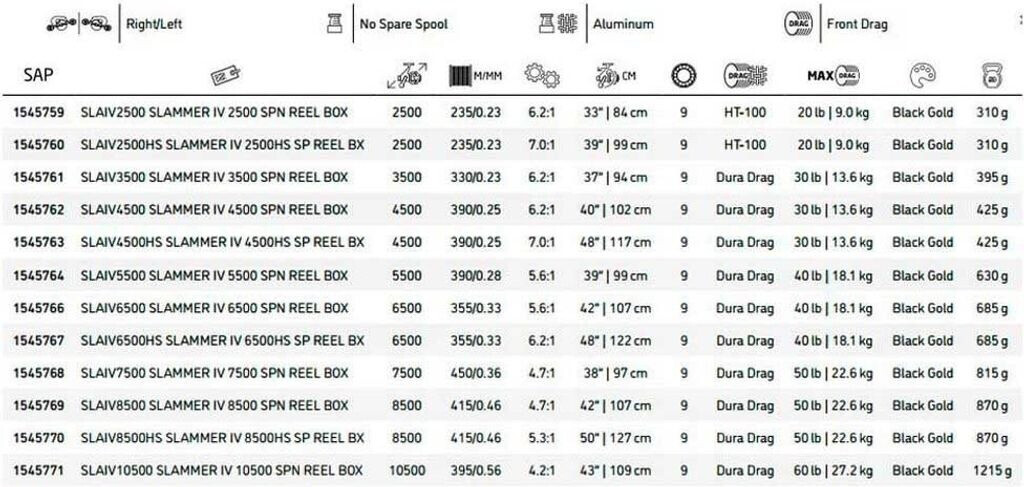Click the Front Drag icon
The height and width of the screenshot is (487, 1024).
point(800,23)
